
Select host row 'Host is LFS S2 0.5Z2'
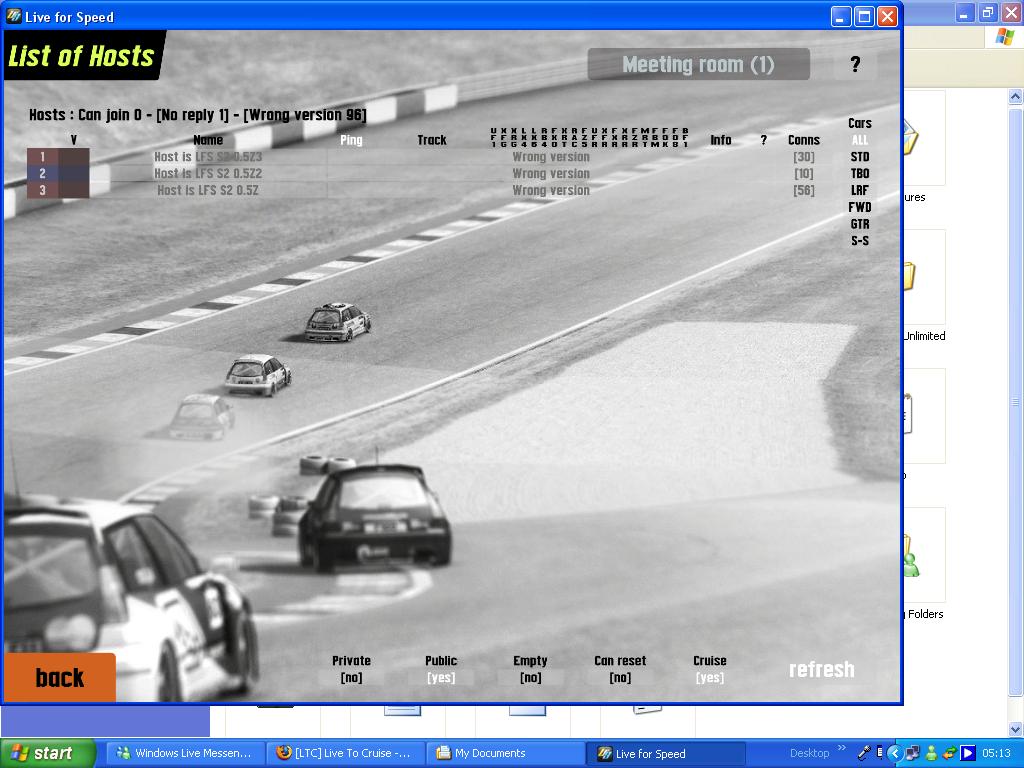208,174
